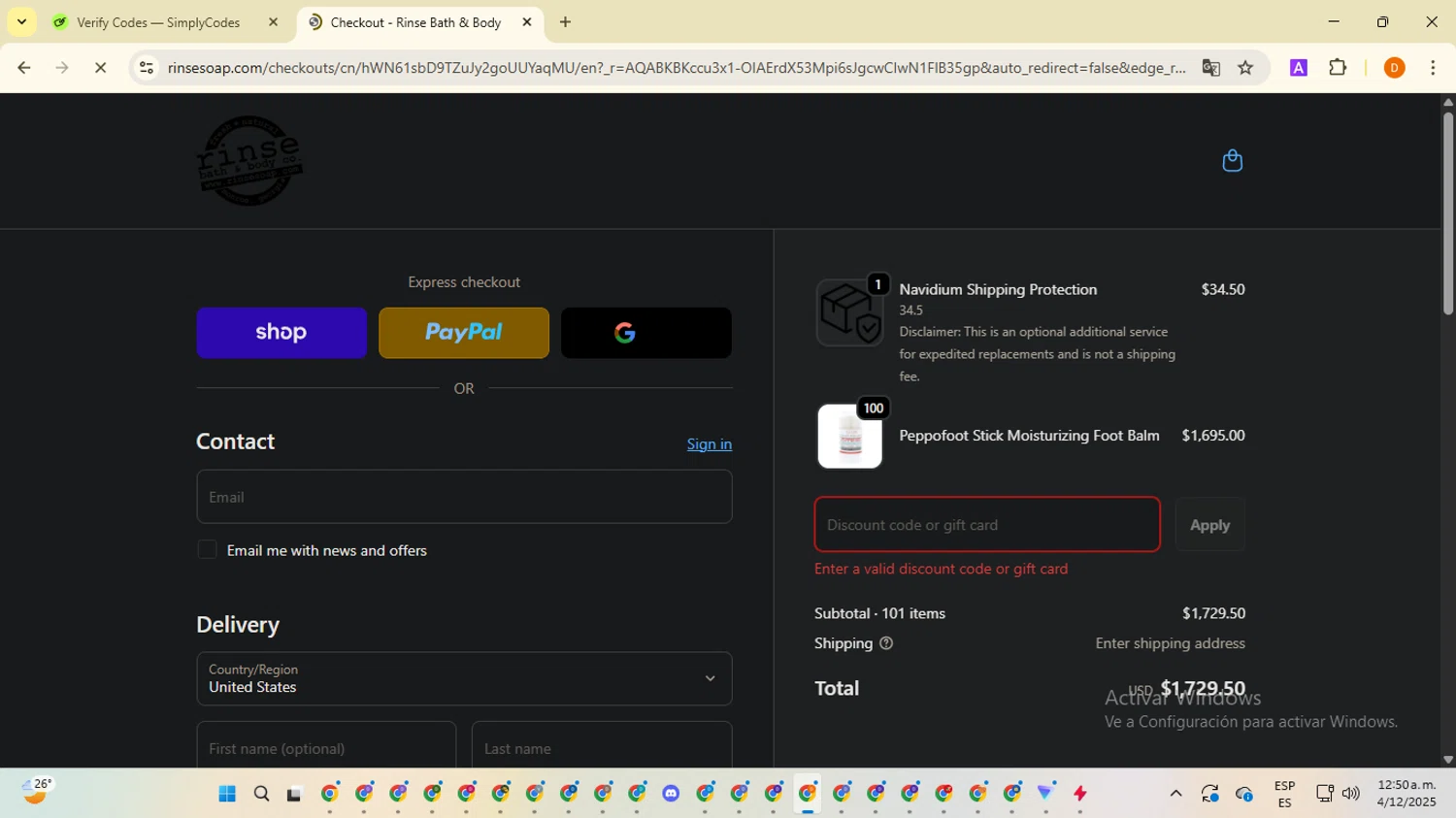Open the Chrome profile D avatar

[1394, 68]
